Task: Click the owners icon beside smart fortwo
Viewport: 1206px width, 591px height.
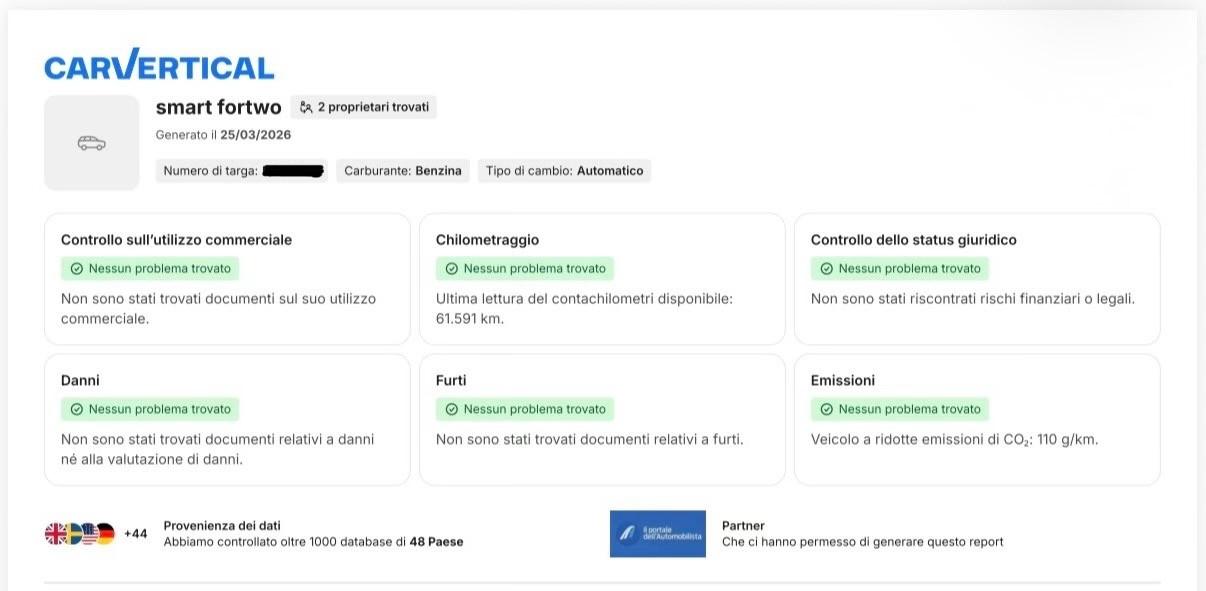Action: 306,107
